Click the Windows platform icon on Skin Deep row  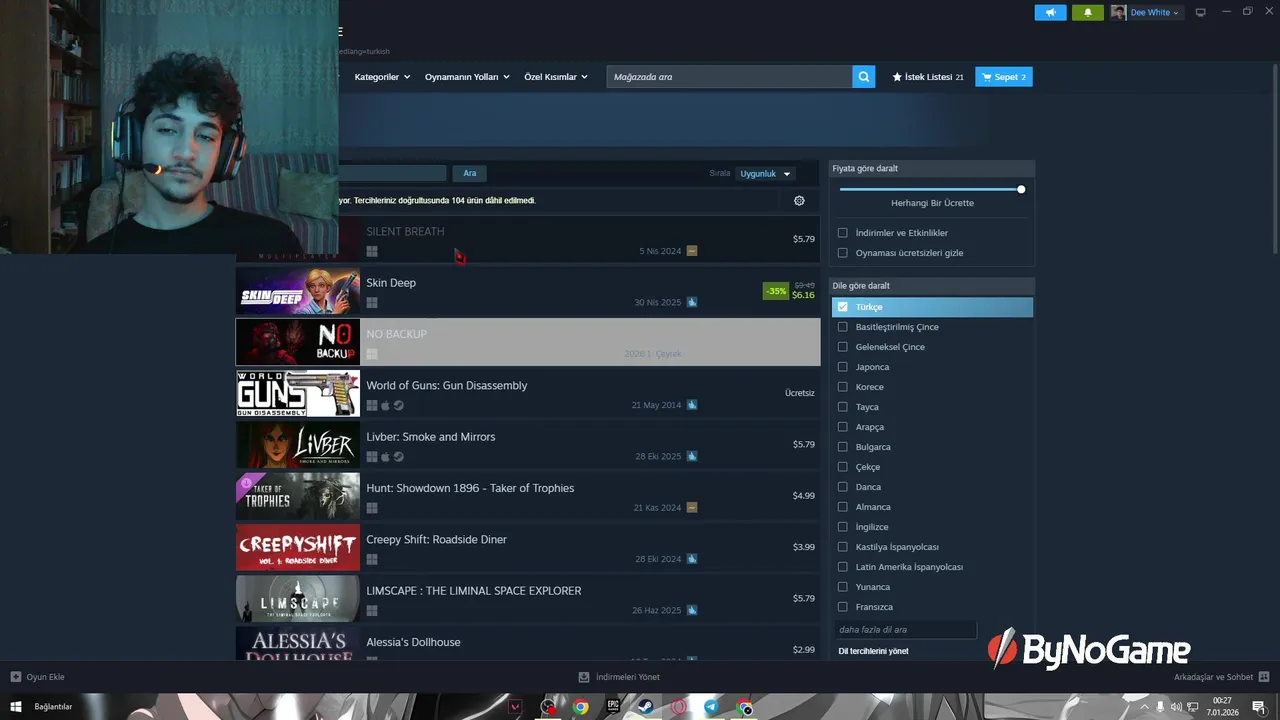point(372,302)
